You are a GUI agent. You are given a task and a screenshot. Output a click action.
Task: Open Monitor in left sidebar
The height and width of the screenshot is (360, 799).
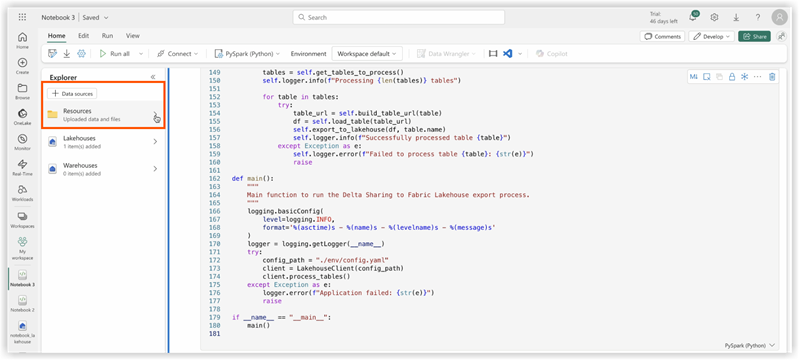22,142
